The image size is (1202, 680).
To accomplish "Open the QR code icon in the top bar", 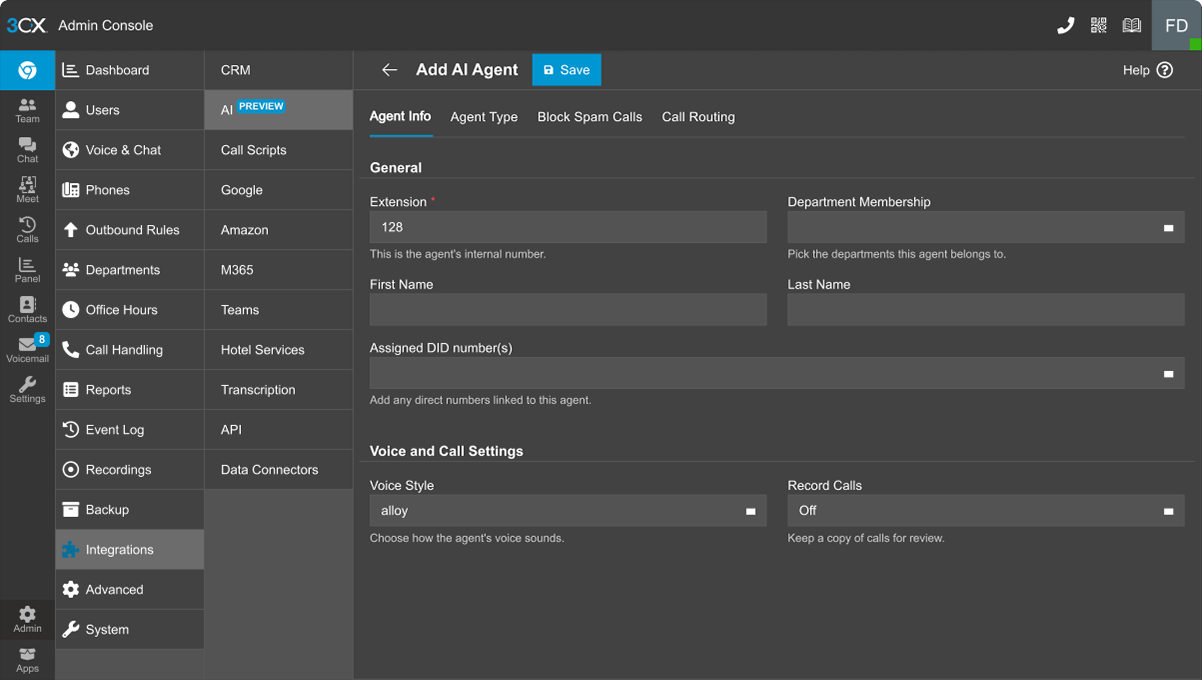I will (x=1098, y=23).
